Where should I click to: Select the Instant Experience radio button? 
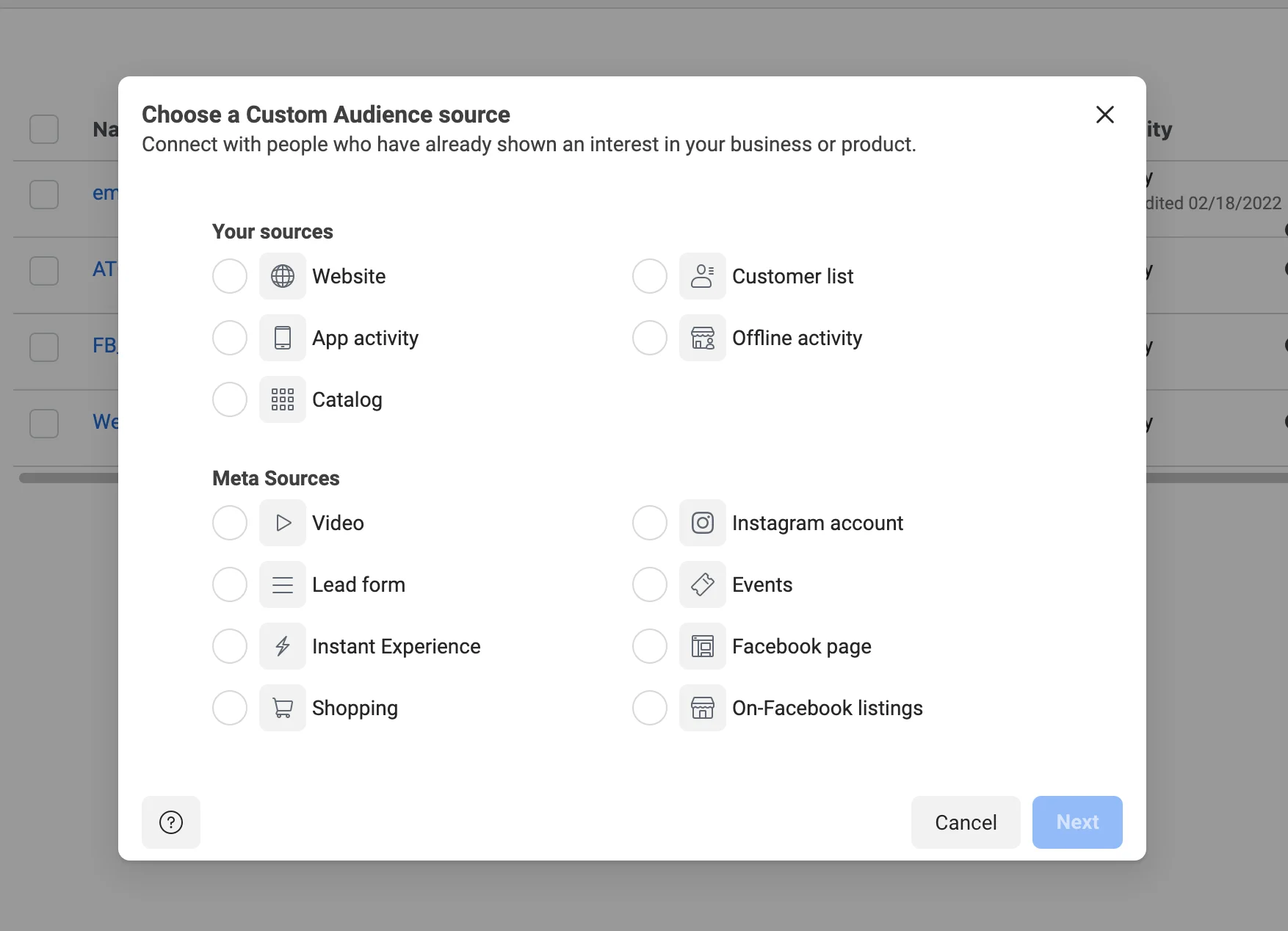230,646
